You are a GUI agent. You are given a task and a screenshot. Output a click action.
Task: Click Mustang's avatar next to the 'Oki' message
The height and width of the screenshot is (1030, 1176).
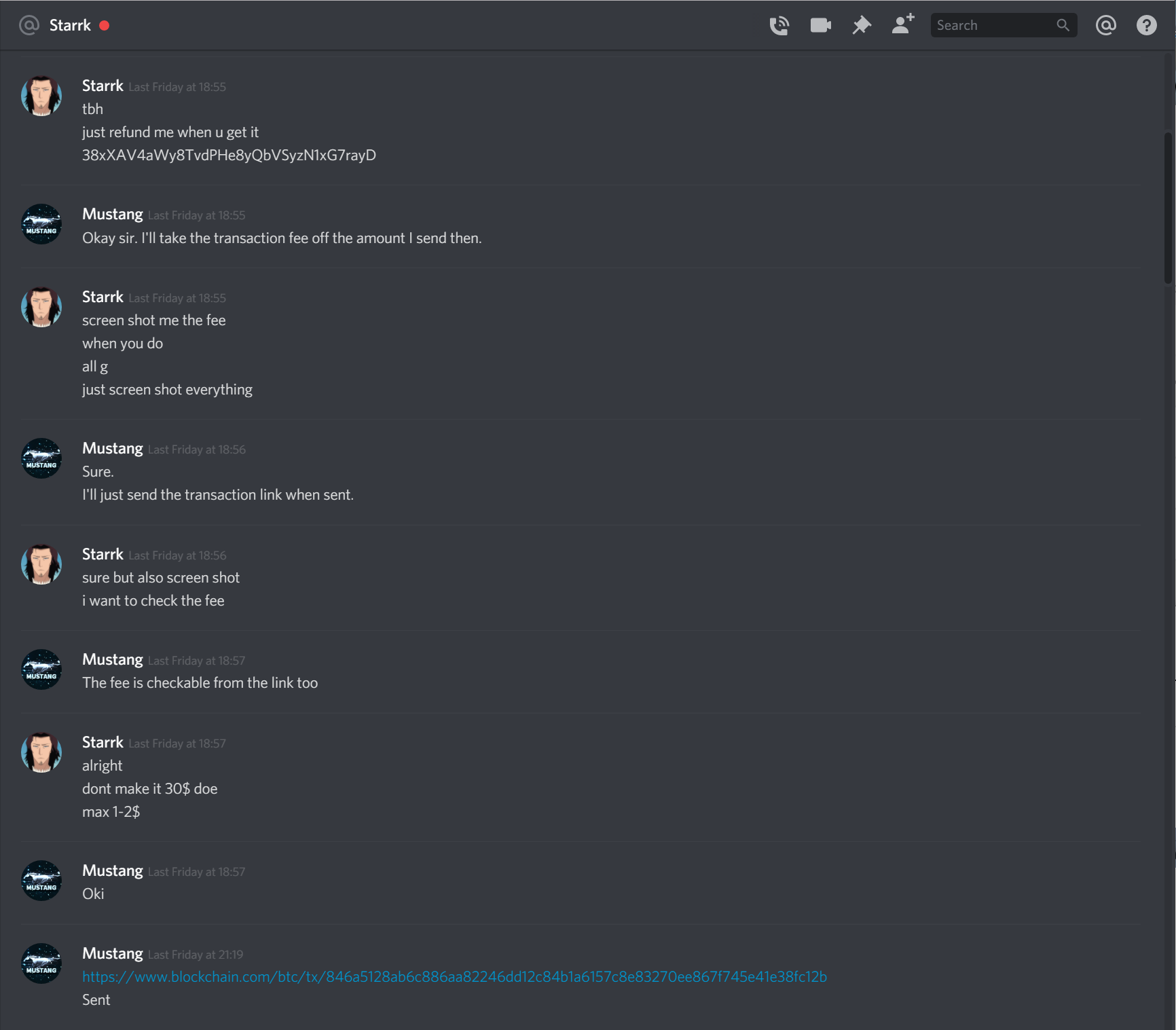click(x=41, y=881)
